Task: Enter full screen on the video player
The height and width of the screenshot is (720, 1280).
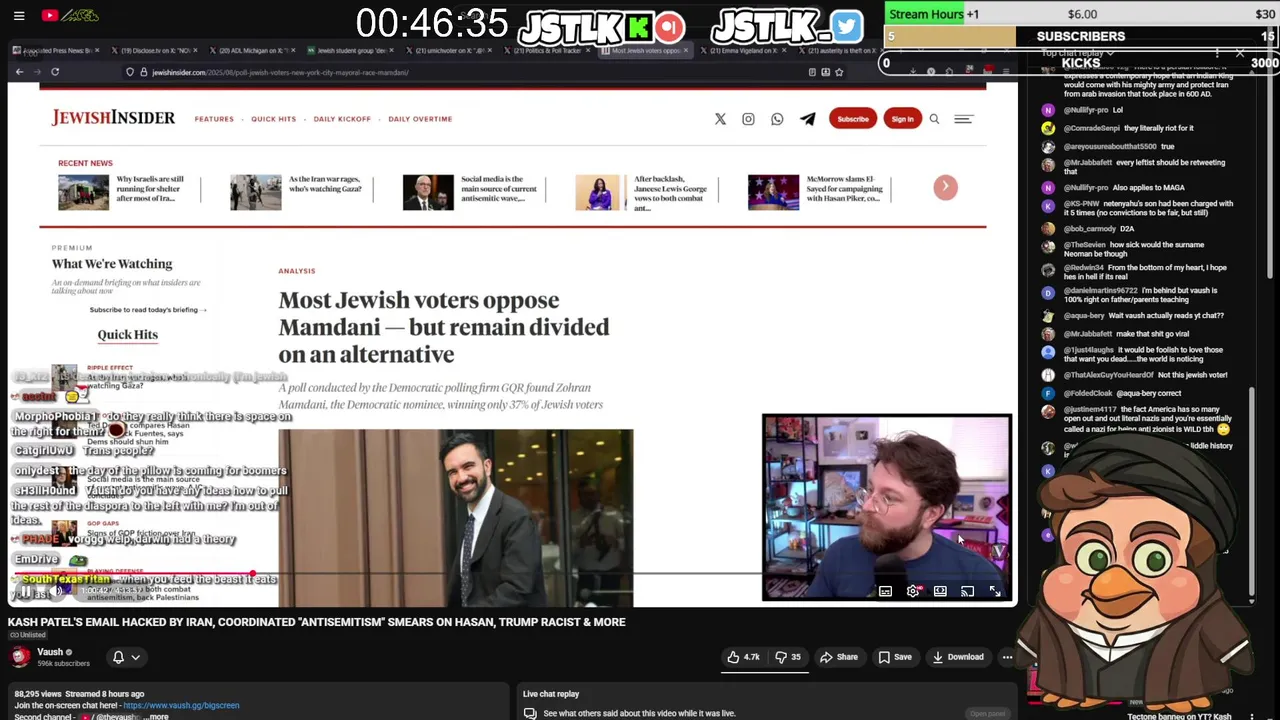Action: point(995,591)
